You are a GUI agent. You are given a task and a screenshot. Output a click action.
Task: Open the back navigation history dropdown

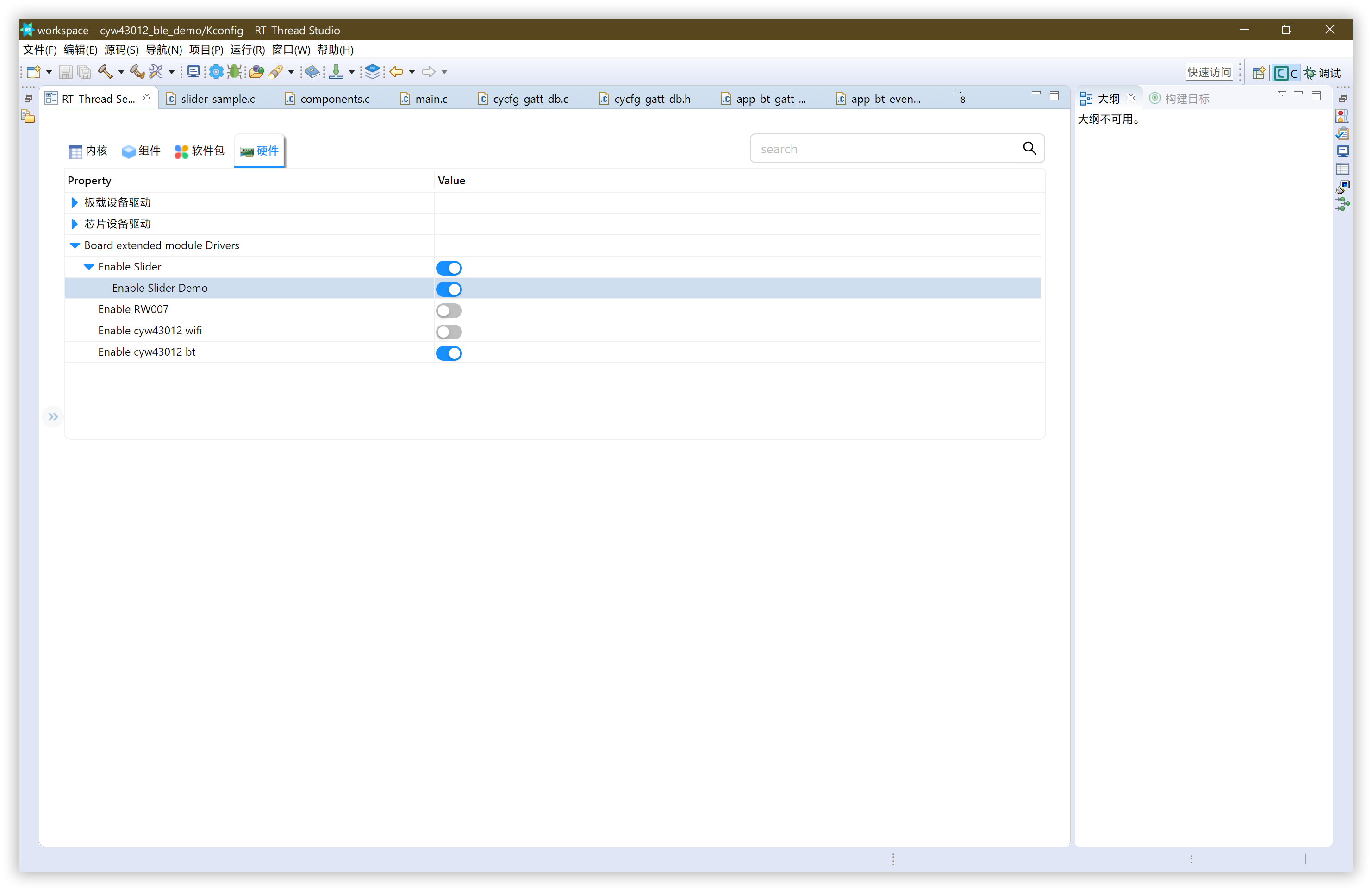[x=412, y=72]
